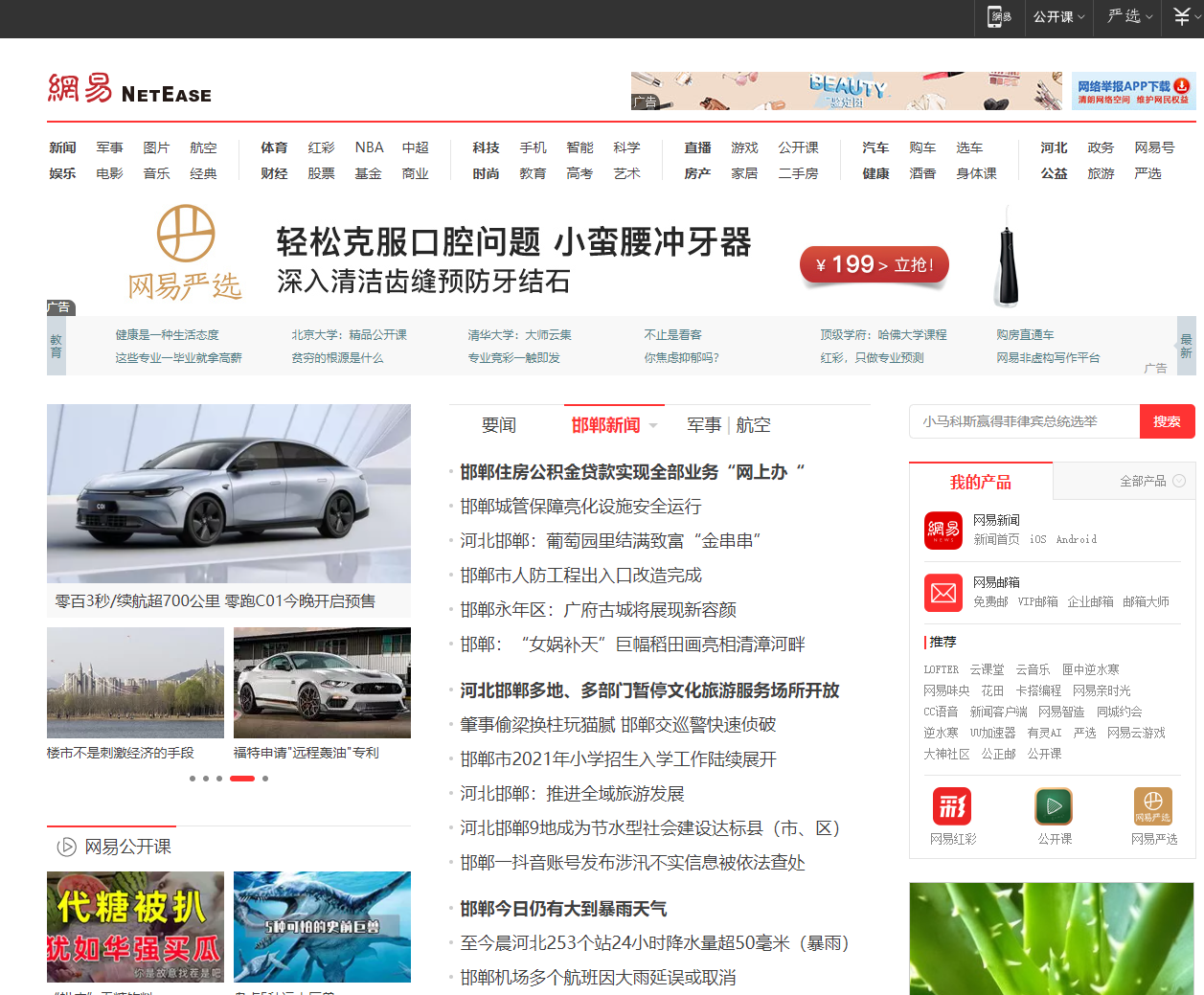Open the 公开课 green play icon
Screen dimensions: 1204x995
click(1054, 806)
